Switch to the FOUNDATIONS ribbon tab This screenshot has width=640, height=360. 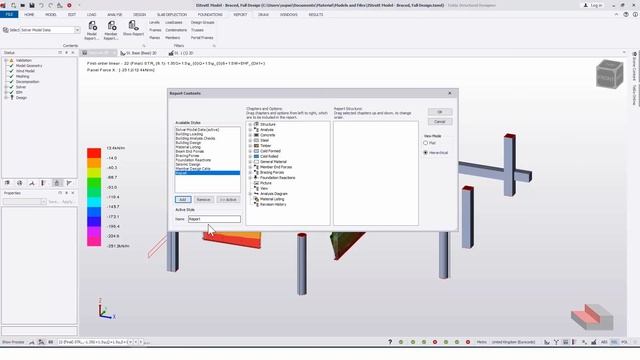210,14
